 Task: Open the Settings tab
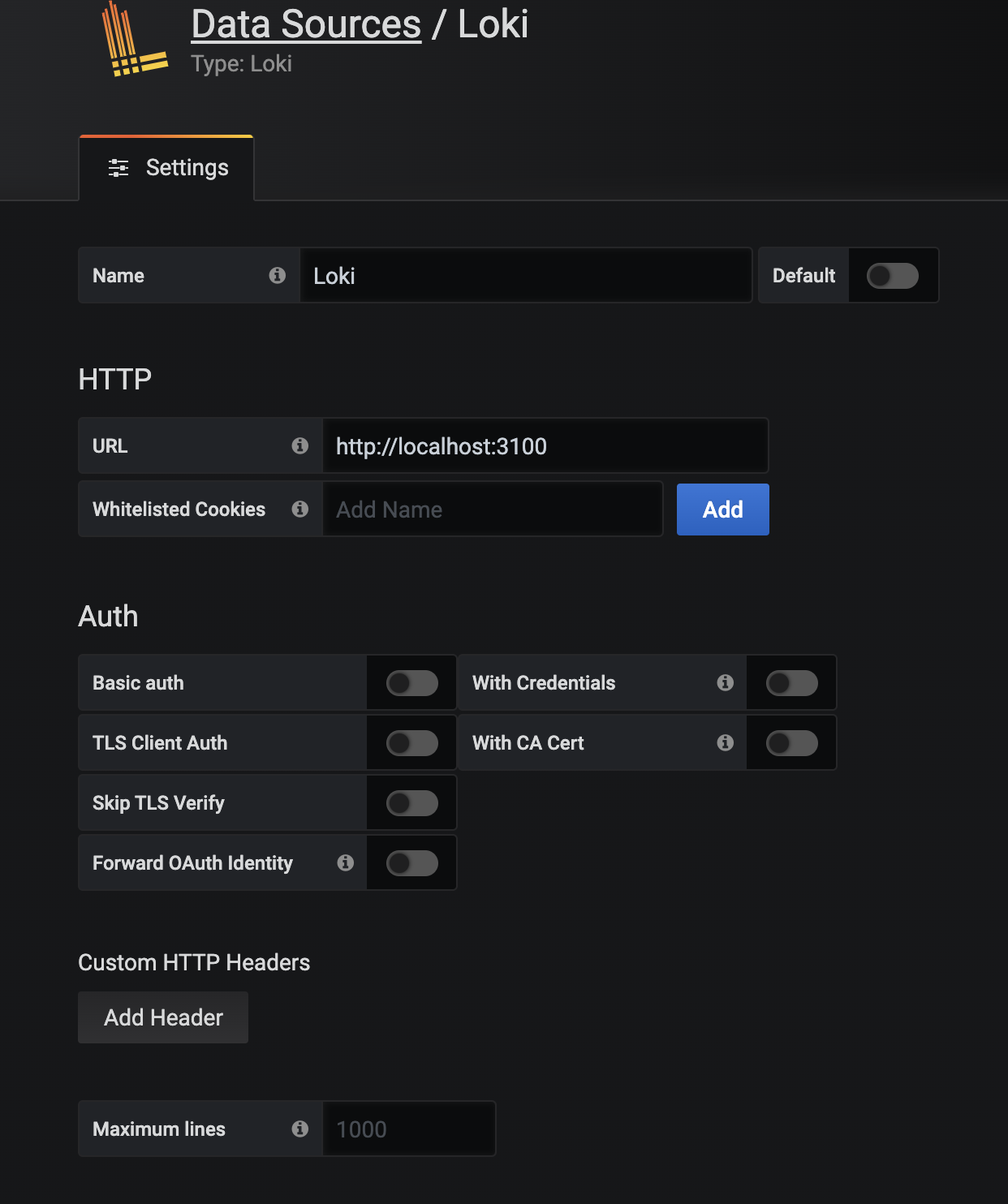[166, 168]
